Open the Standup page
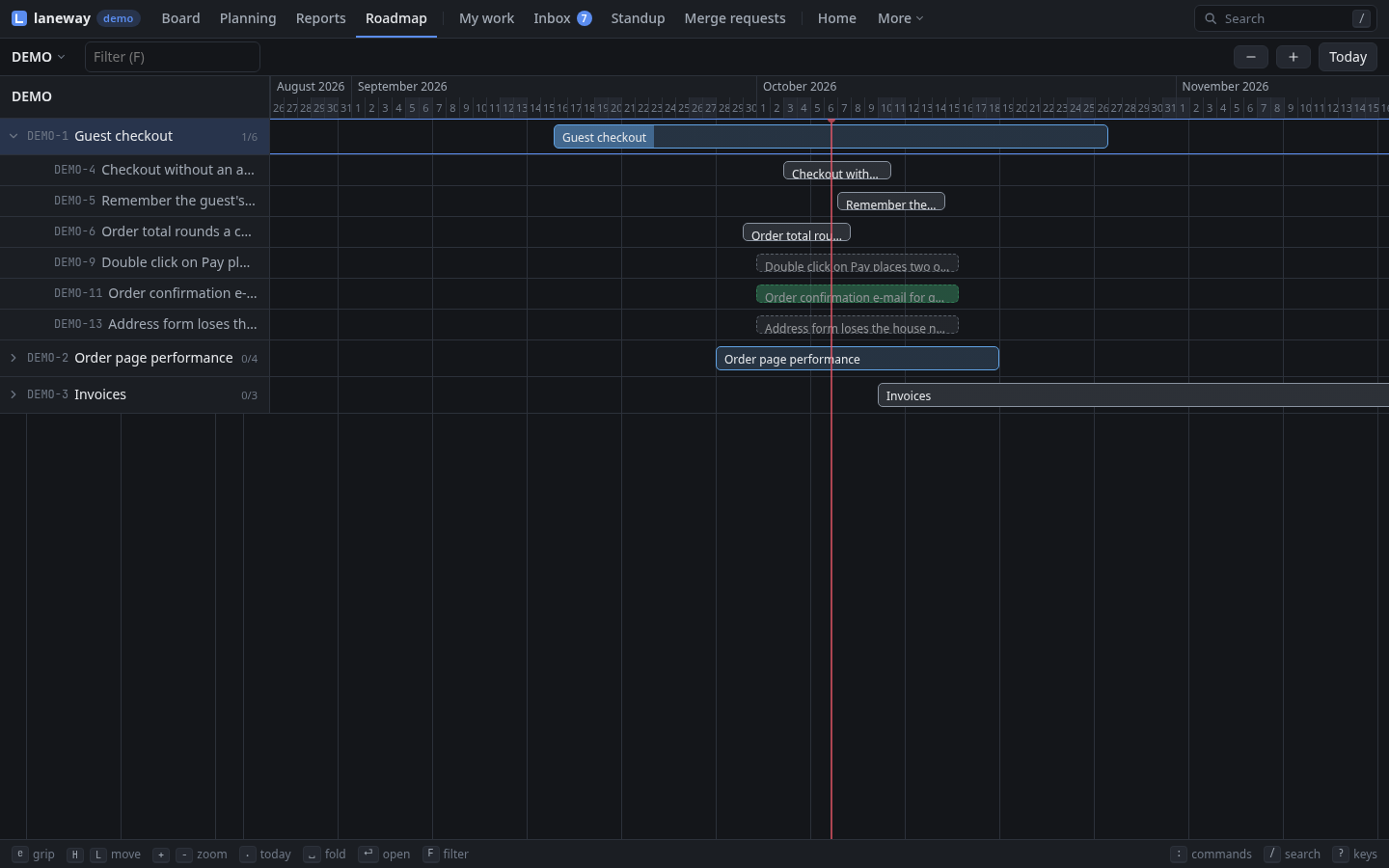The width and height of the screenshot is (1389, 868). point(638,18)
